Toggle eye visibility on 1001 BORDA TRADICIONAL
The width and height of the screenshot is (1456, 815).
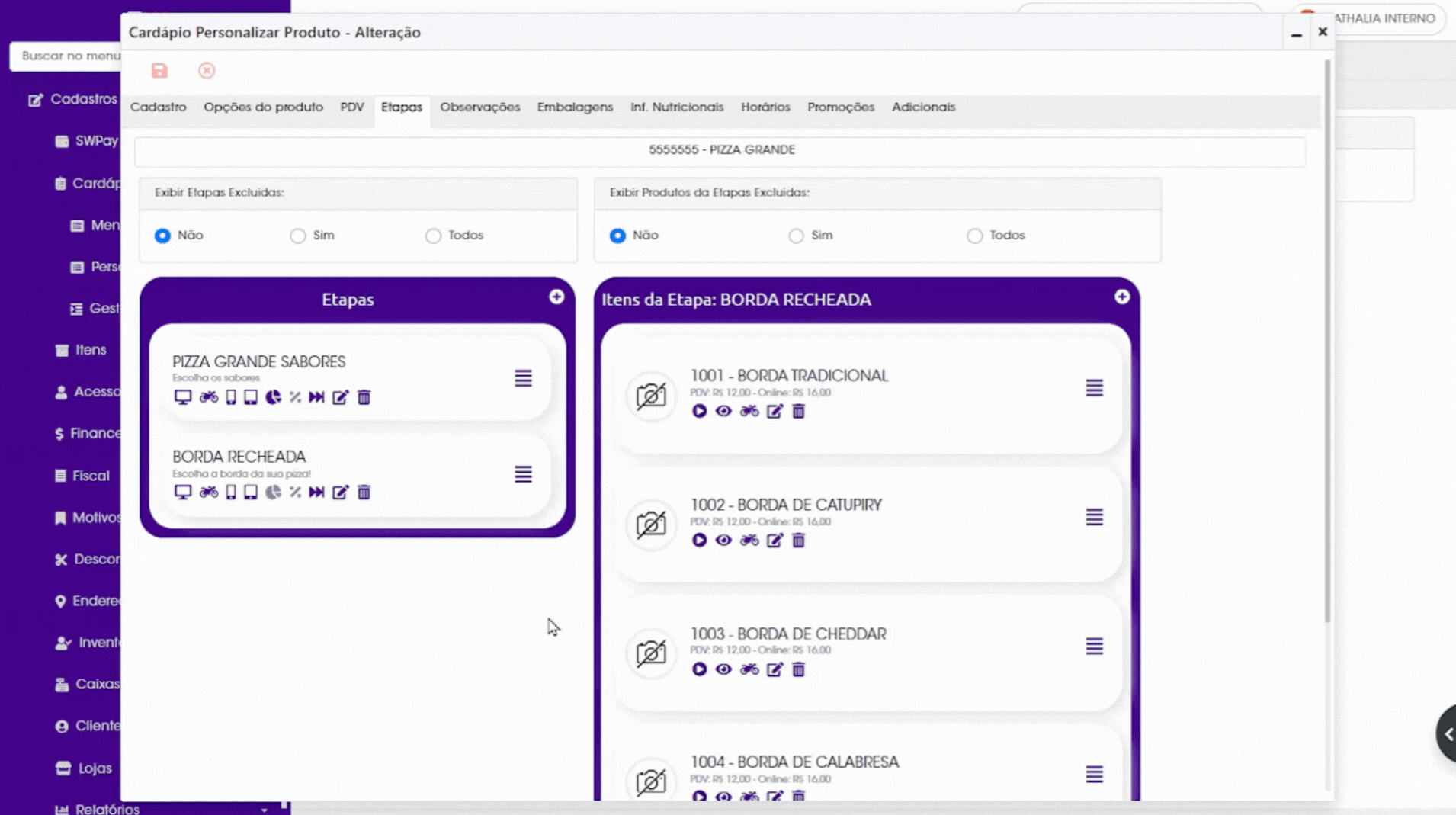pos(723,411)
